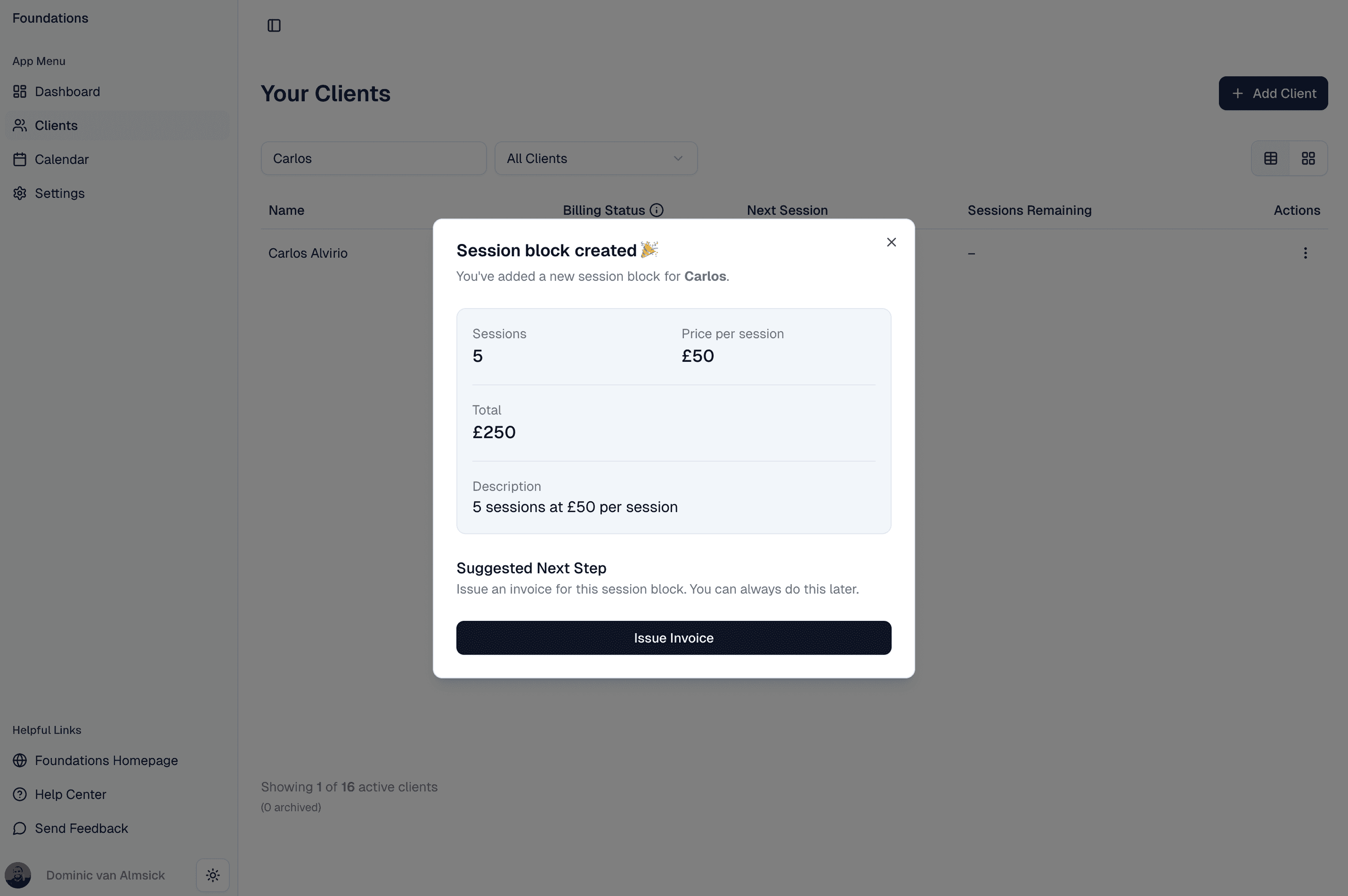1348x896 pixels.
Task: Expand the All Clients filter dropdown
Action: click(595, 158)
